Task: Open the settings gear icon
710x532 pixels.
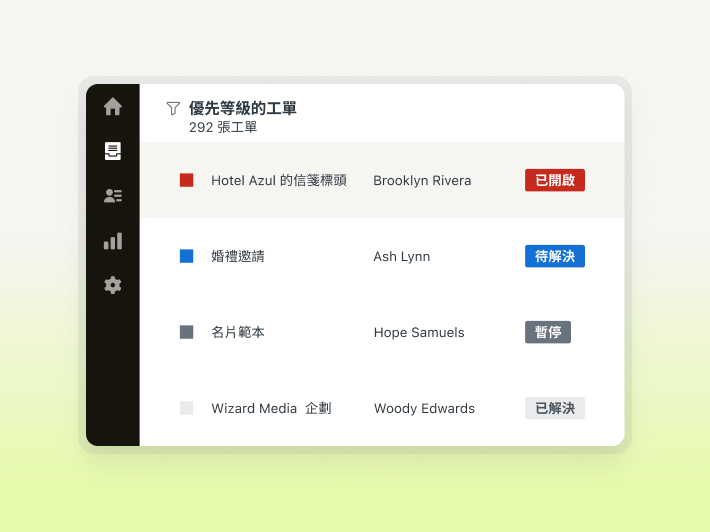Action: tap(113, 285)
